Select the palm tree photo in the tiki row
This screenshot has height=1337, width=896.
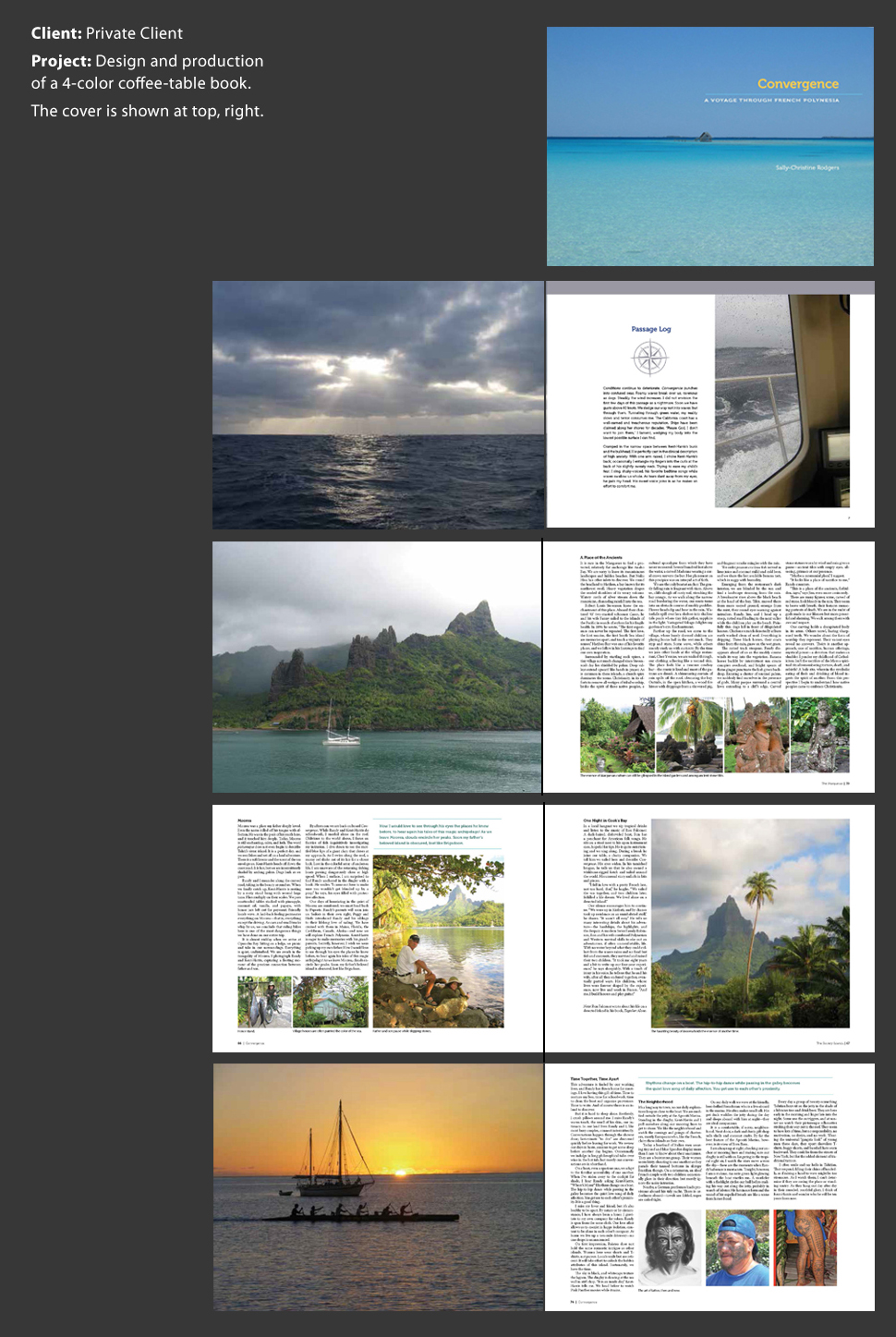tap(687, 735)
